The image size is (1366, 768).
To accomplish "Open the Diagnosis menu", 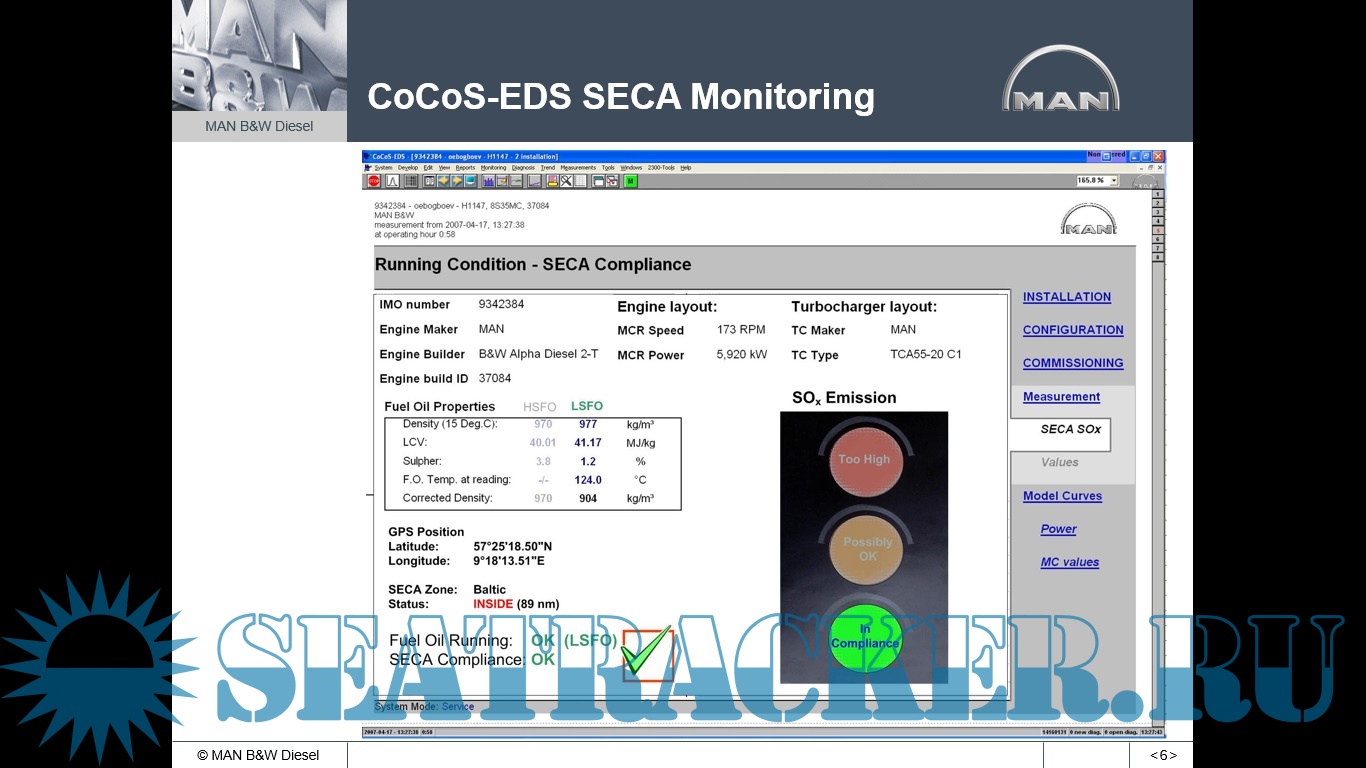I will click(523, 168).
